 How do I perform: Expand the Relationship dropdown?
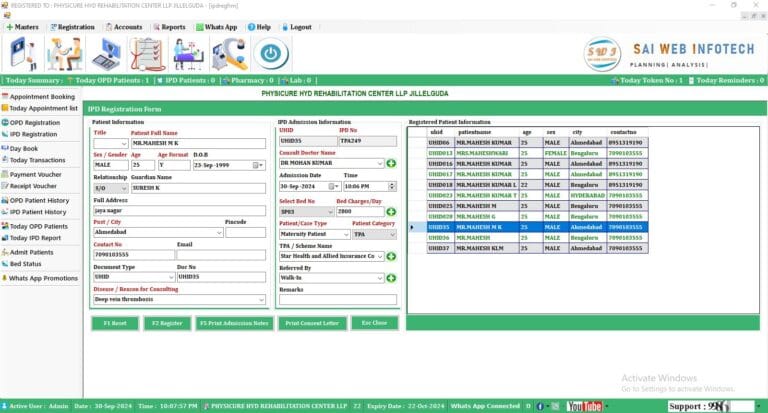(123, 188)
